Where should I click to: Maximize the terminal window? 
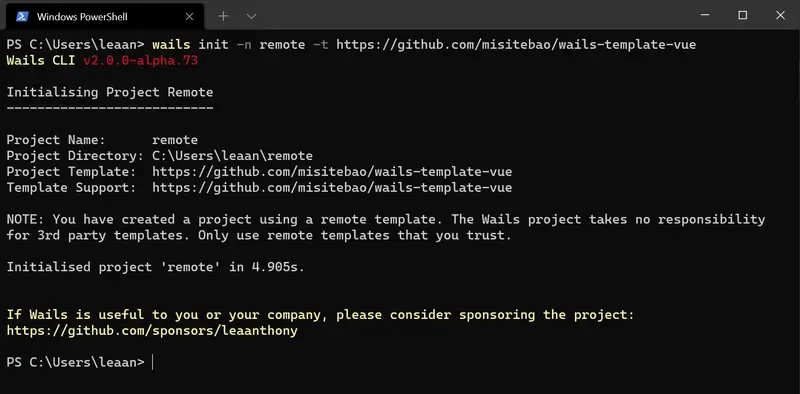tap(743, 15)
